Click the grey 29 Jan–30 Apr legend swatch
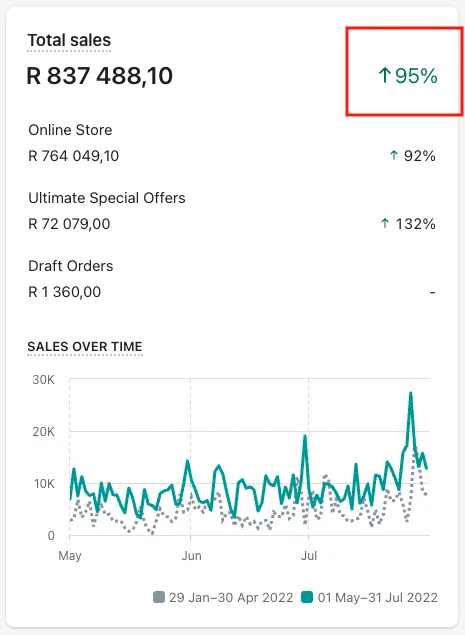This screenshot has width=465, height=635. coord(159,597)
